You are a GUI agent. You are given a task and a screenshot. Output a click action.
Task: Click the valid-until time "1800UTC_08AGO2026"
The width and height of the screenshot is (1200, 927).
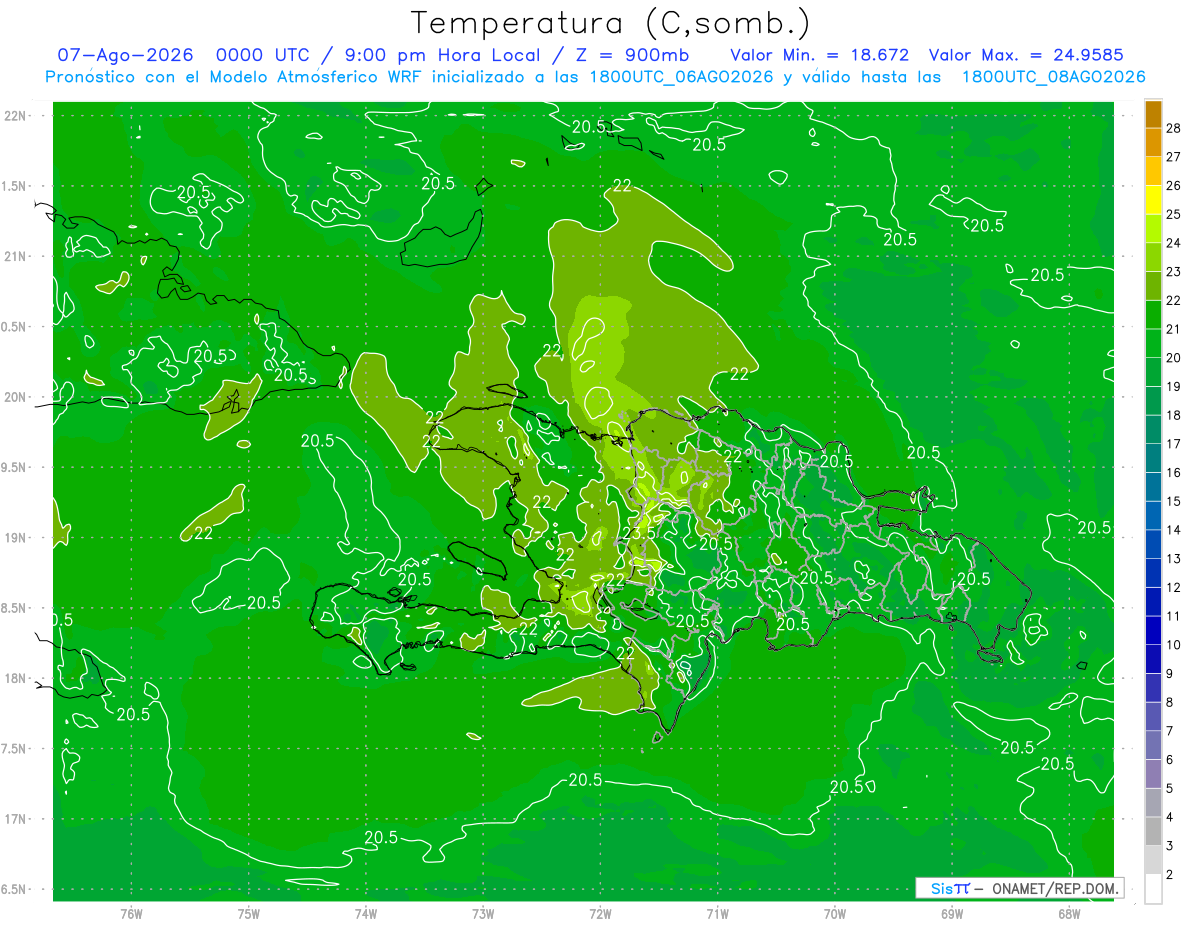[x=1053, y=77]
